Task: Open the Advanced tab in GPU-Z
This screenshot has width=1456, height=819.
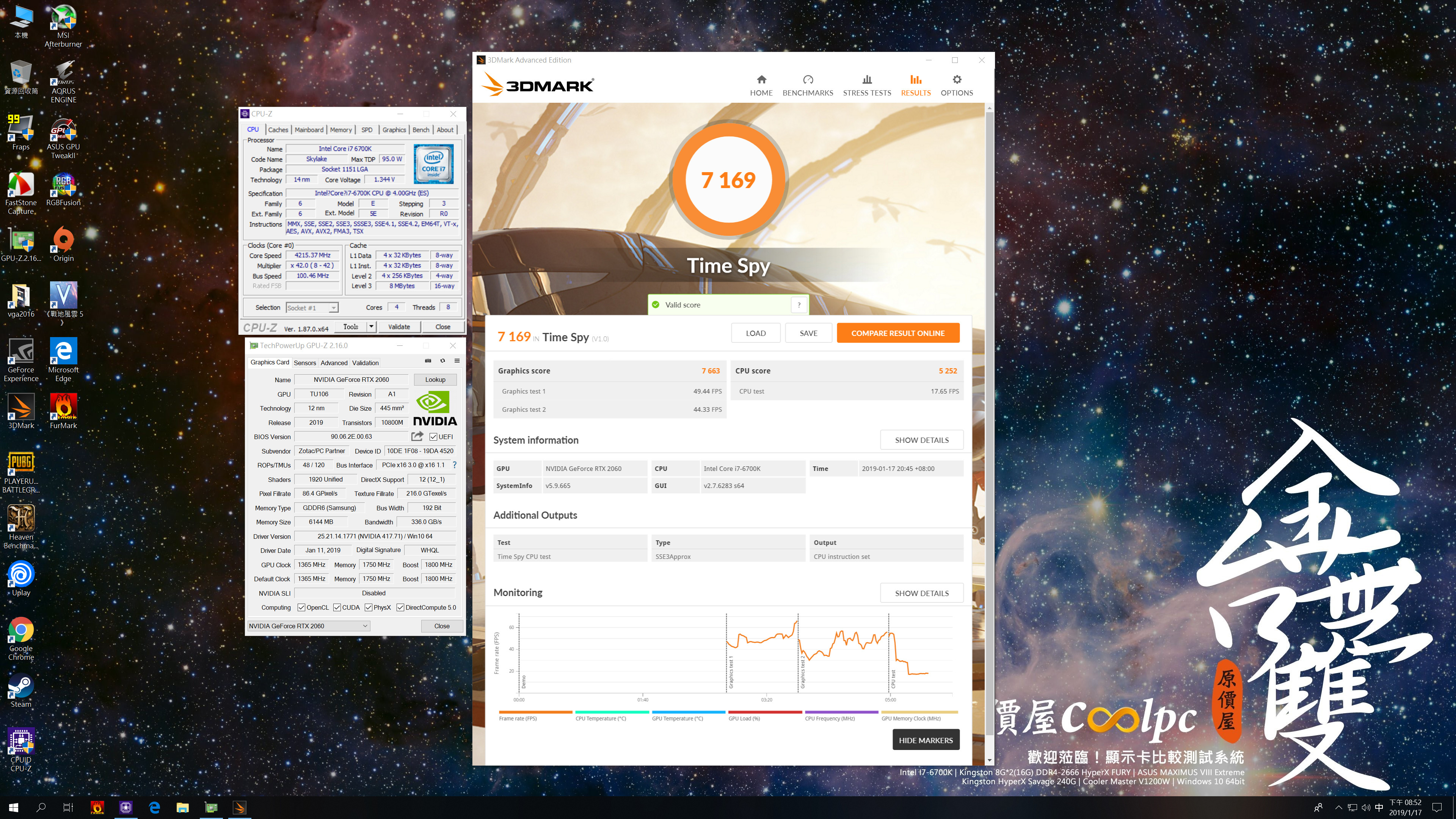Action: tap(334, 363)
